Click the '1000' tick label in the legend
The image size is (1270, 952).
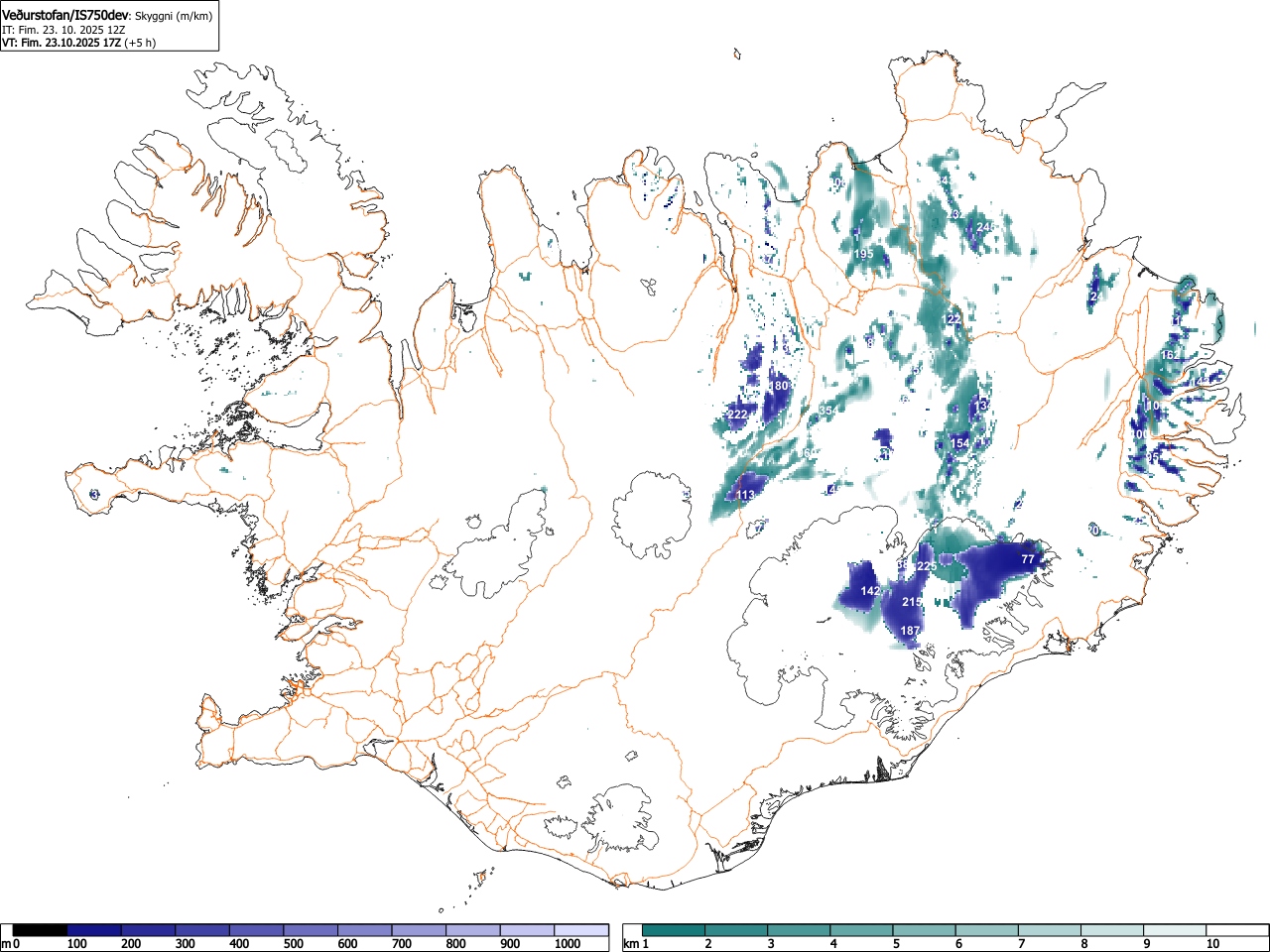568,944
